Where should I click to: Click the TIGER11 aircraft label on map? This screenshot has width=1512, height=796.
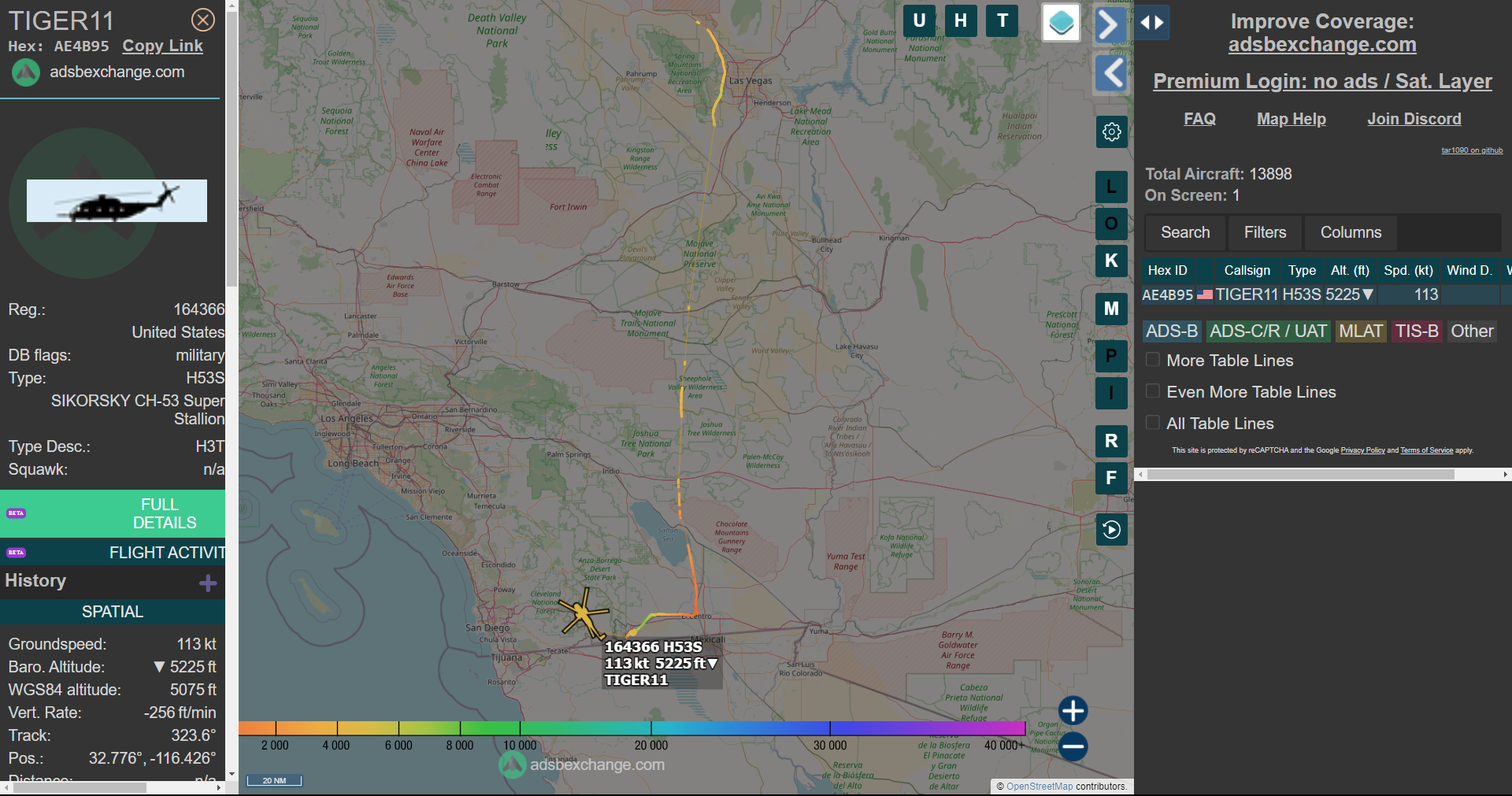(x=661, y=664)
